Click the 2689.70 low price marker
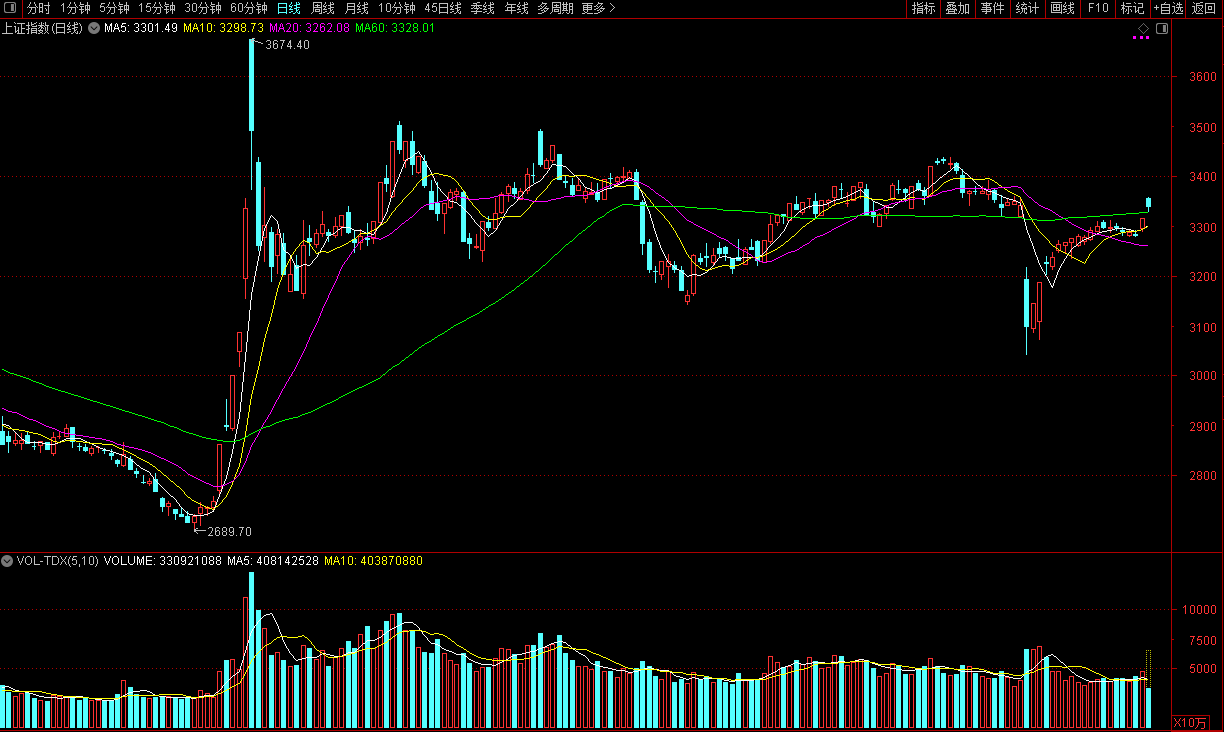The width and height of the screenshot is (1224, 732). (229, 532)
